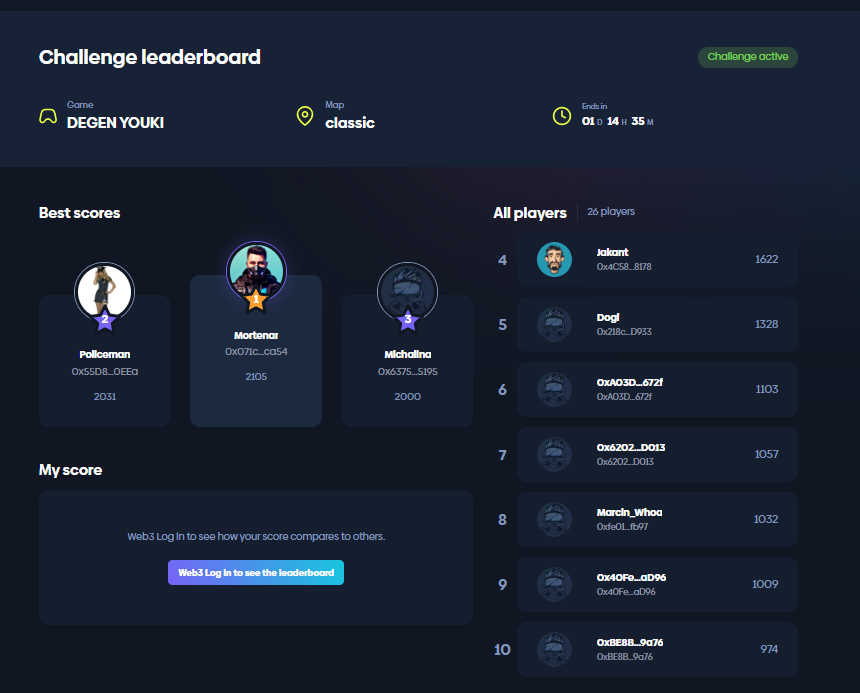Click the map location pin icon
Screen dimensions: 860x693
(x=305, y=116)
